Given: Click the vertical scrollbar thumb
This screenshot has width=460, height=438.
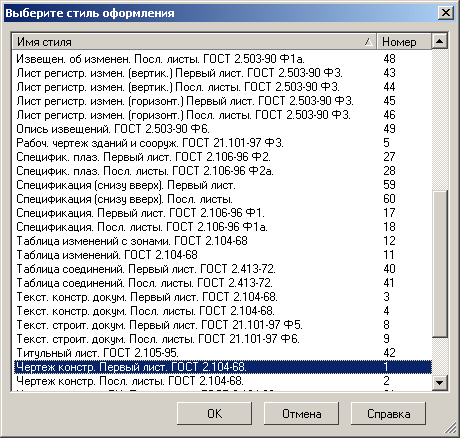Looking at the screenshot, I should [x=439, y=264].
